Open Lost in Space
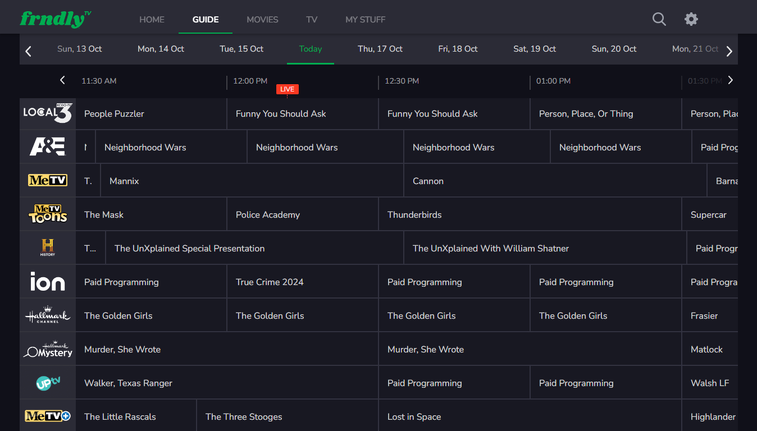757x431 pixels. 530,416
